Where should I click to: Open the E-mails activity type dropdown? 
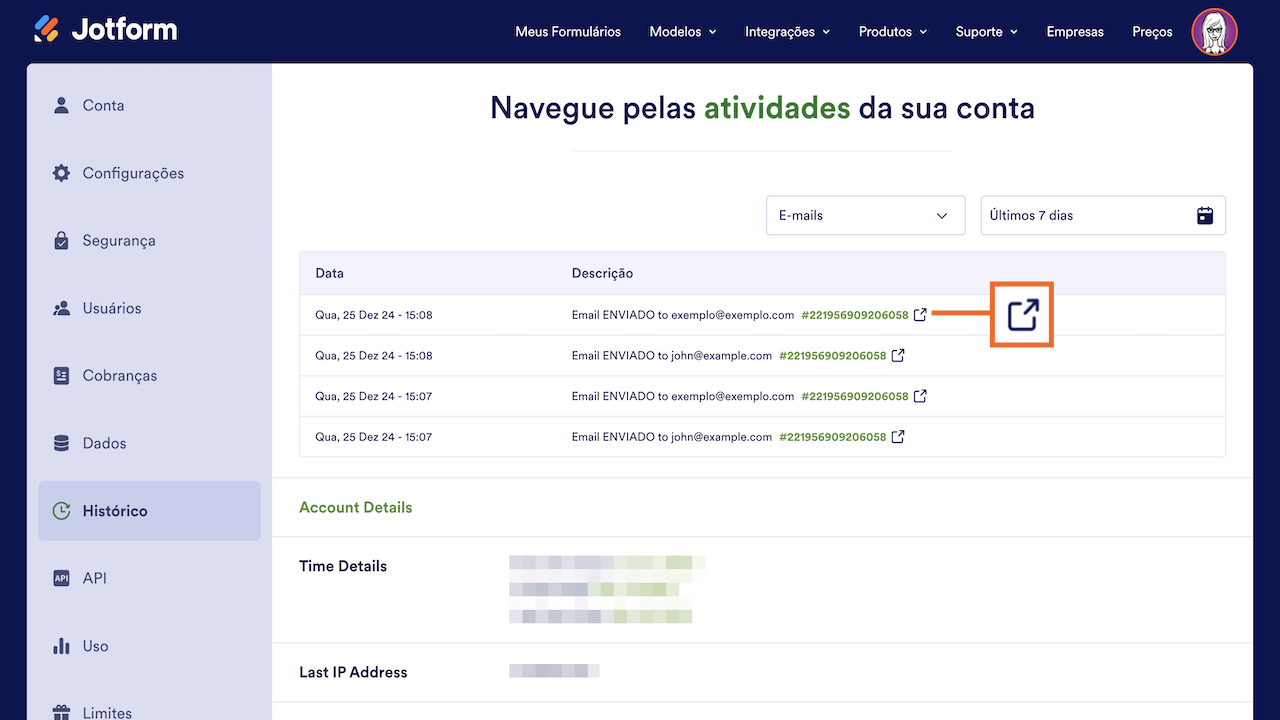(x=865, y=215)
